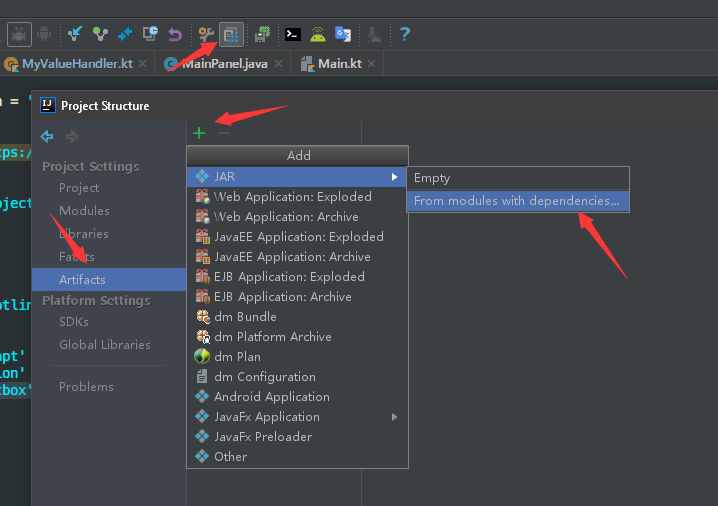Click the forward arrow in Project Structure
This screenshot has width=718, height=506.
[72, 136]
